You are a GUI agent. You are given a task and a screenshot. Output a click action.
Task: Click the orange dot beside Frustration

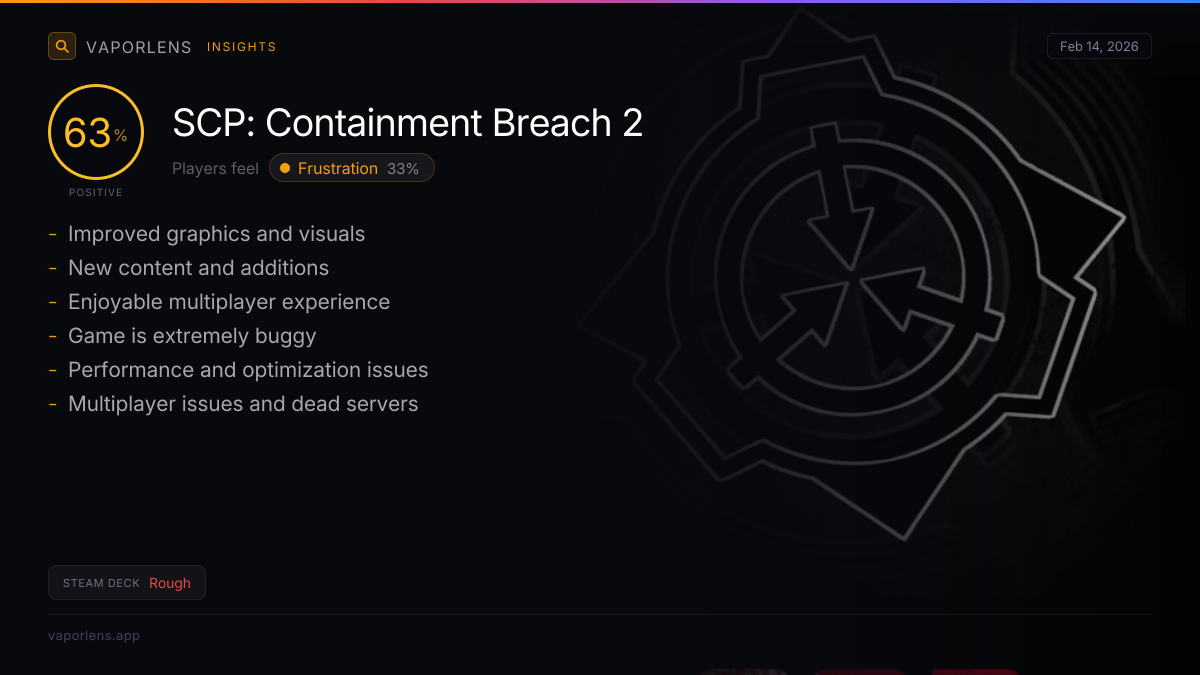(x=285, y=168)
